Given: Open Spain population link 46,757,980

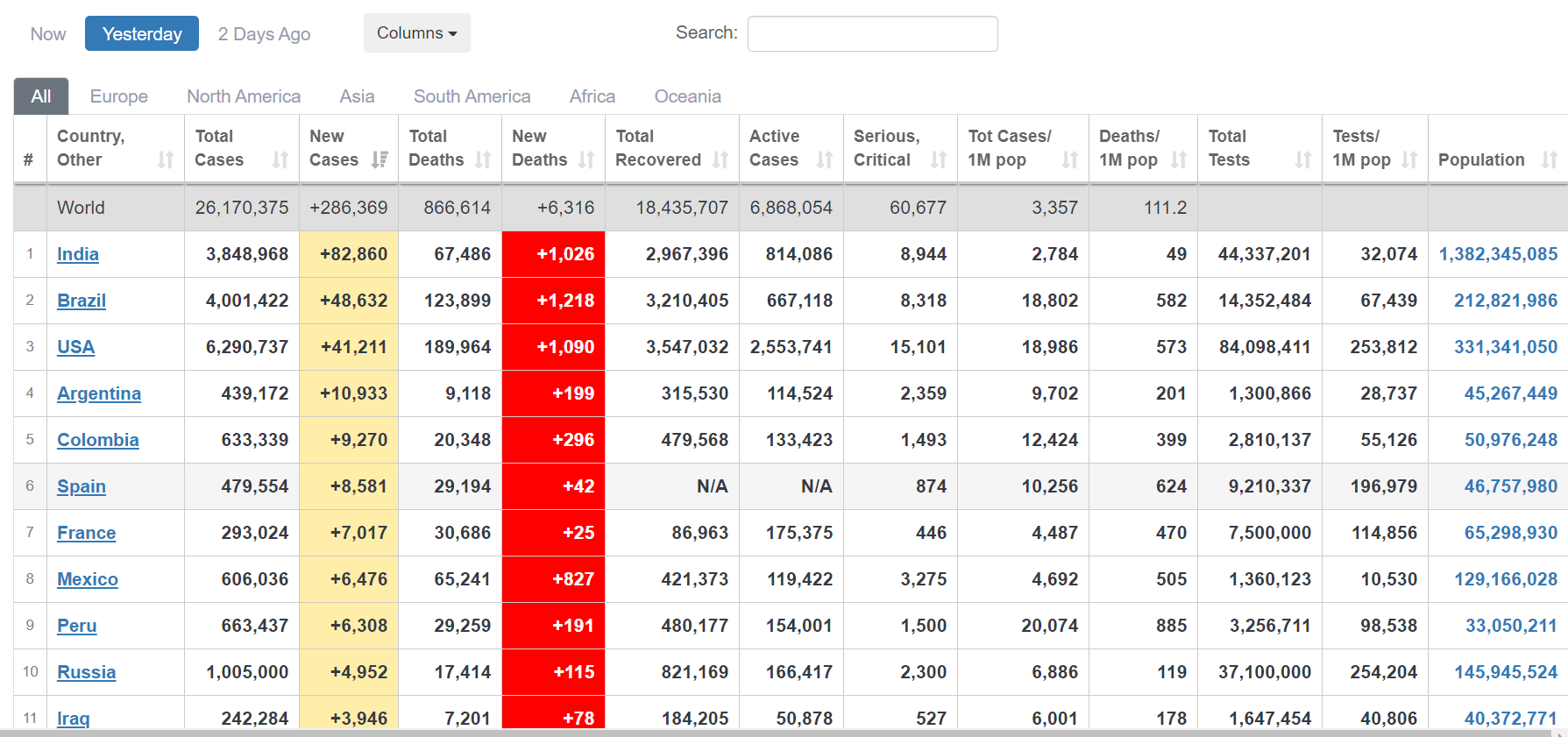Looking at the screenshot, I should (1511, 486).
